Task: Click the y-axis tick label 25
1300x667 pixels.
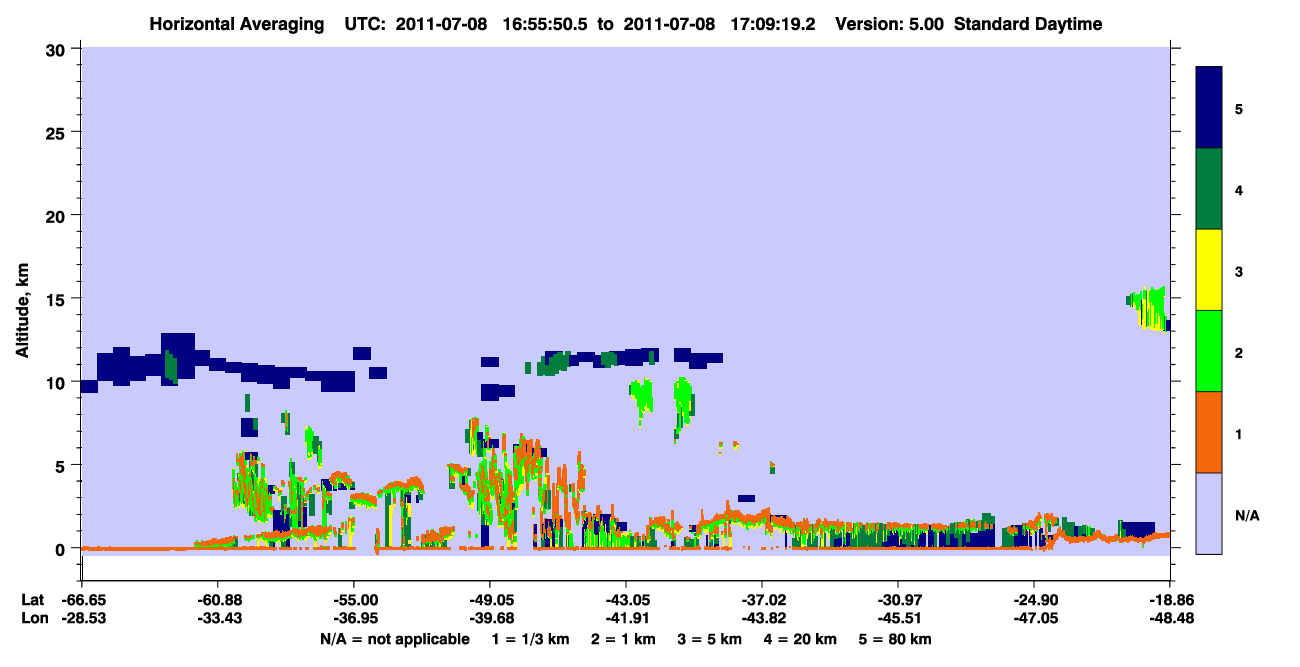Action: 58,132
